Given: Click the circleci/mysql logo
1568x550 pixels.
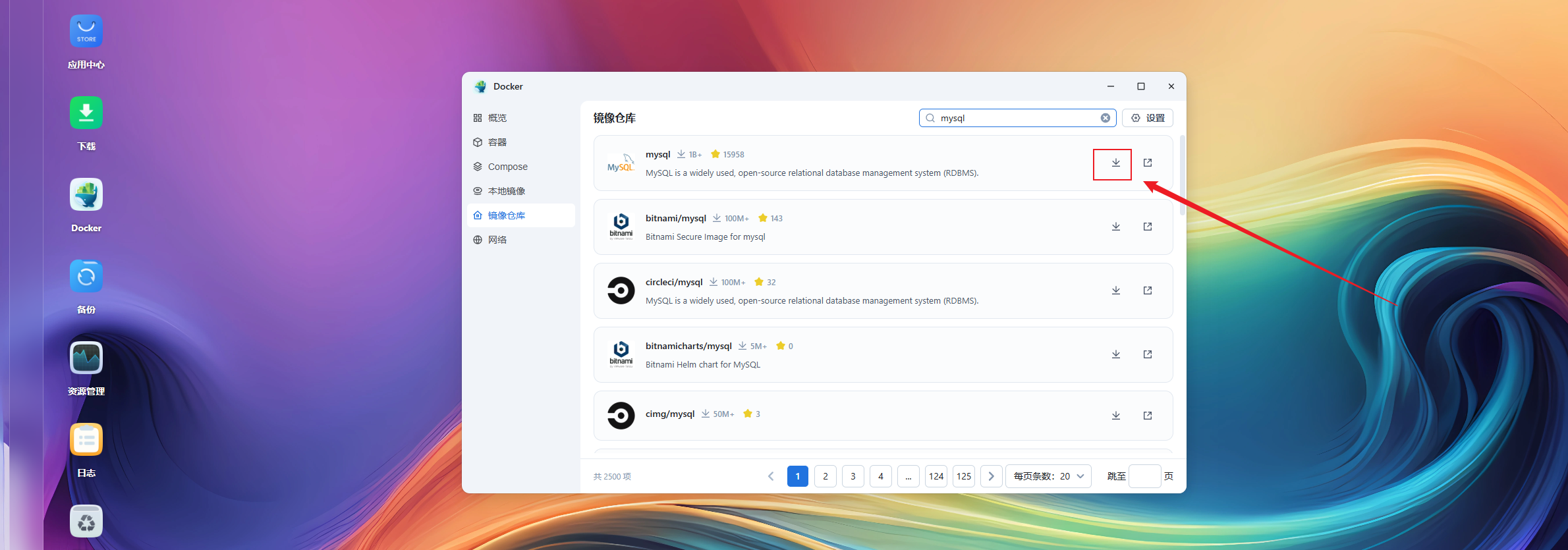Looking at the screenshot, I should point(621,290).
